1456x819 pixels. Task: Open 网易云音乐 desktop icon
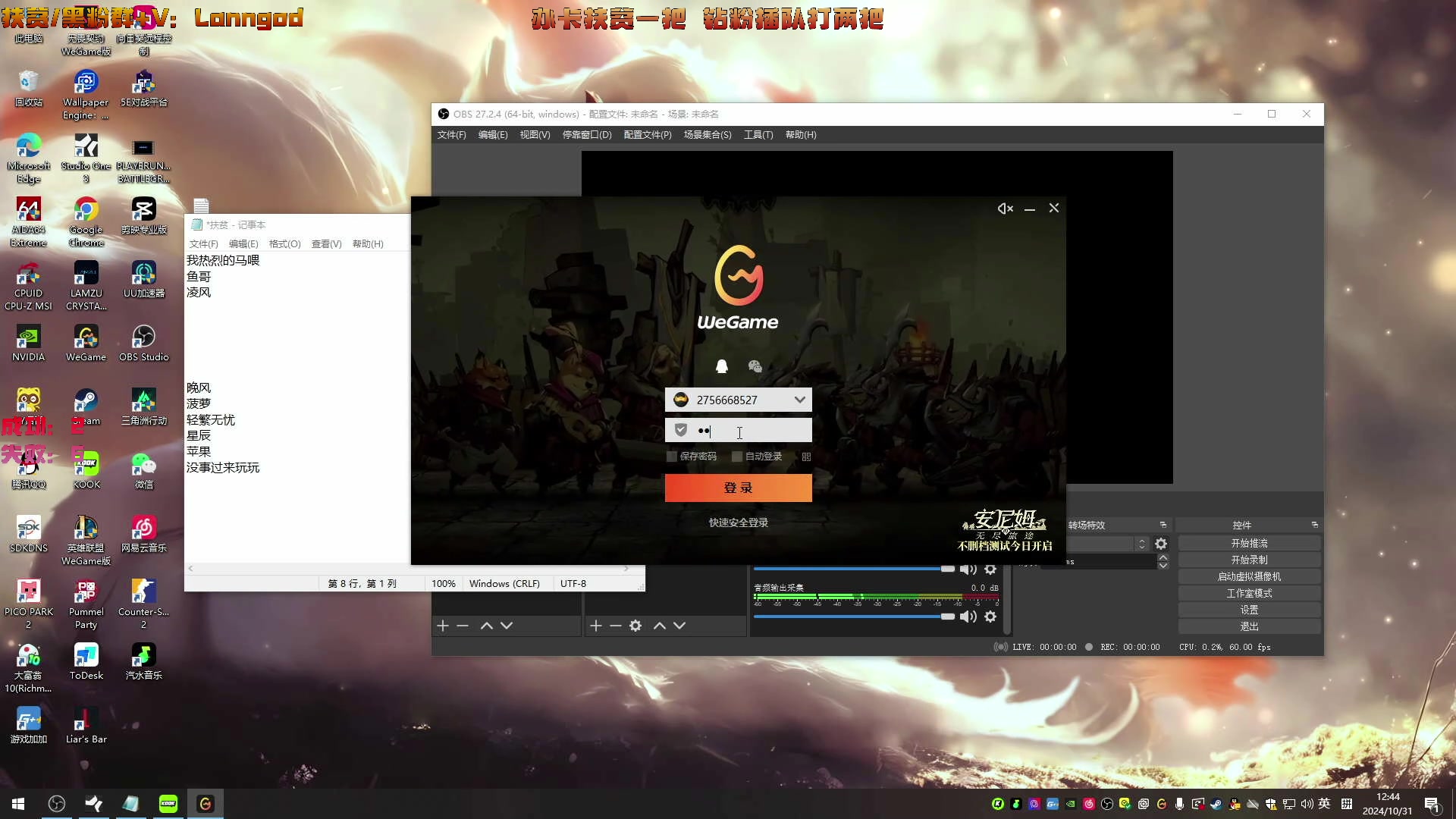[143, 534]
